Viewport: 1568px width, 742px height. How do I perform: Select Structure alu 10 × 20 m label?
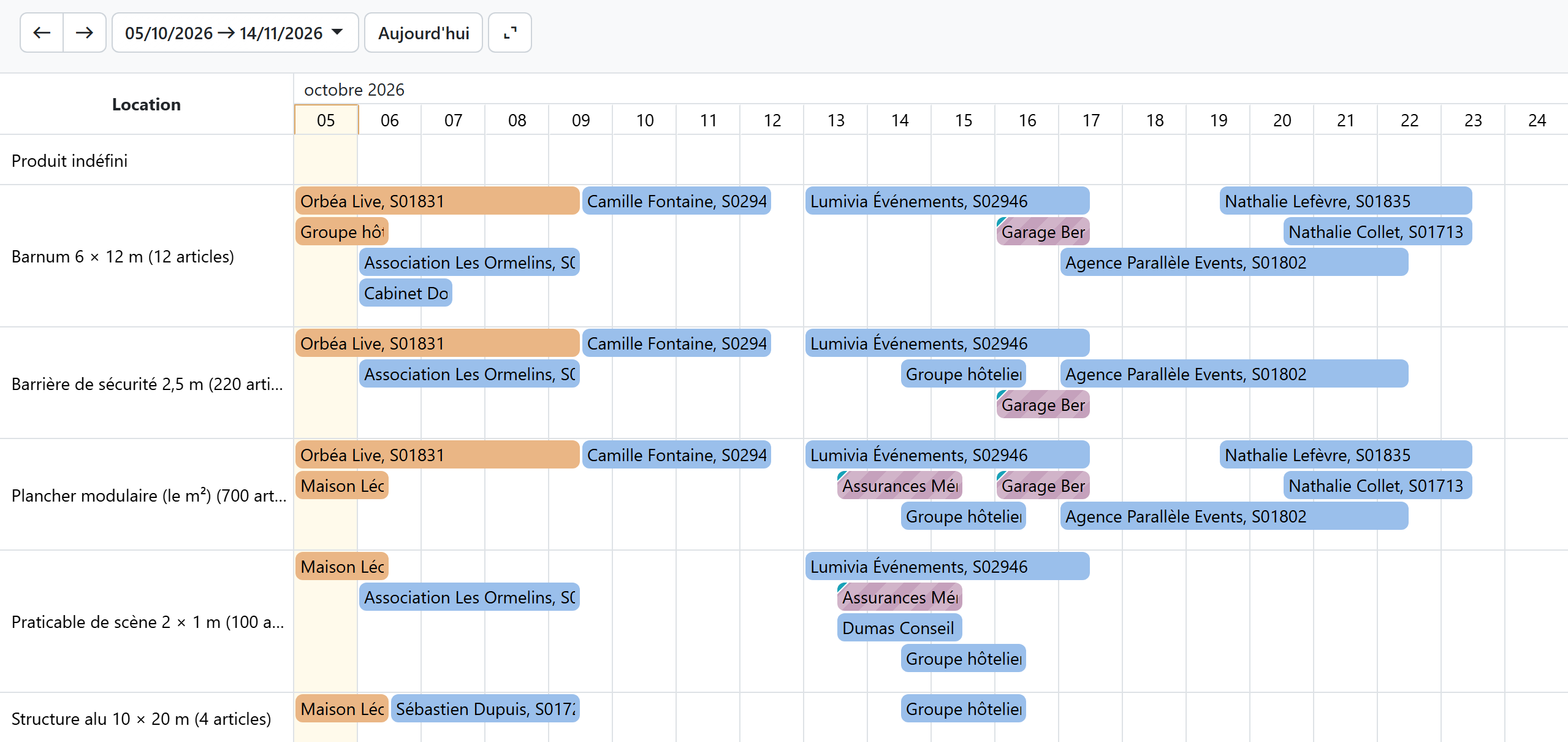(x=141, y=719)
